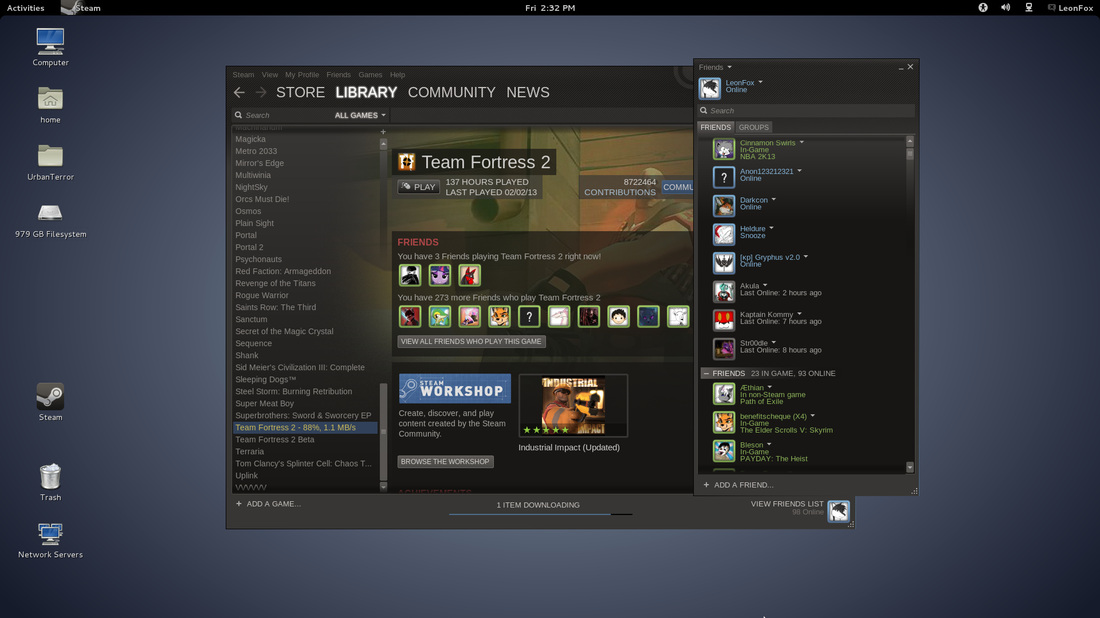Open Heldure friend avatar

(724, 234)
